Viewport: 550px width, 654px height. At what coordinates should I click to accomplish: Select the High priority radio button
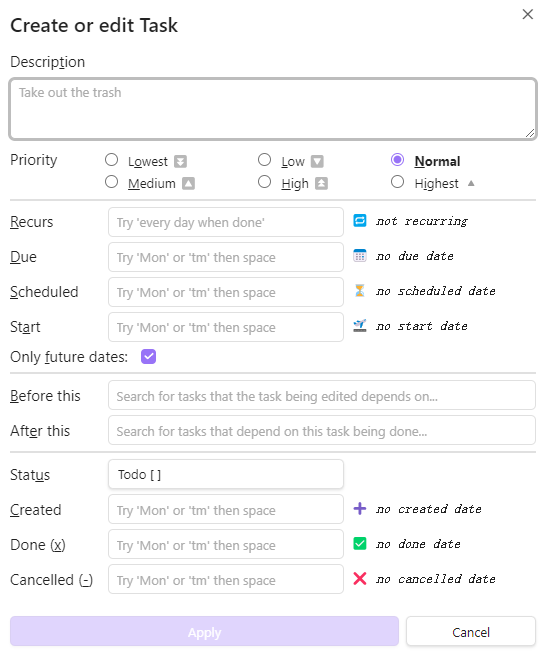264,182
